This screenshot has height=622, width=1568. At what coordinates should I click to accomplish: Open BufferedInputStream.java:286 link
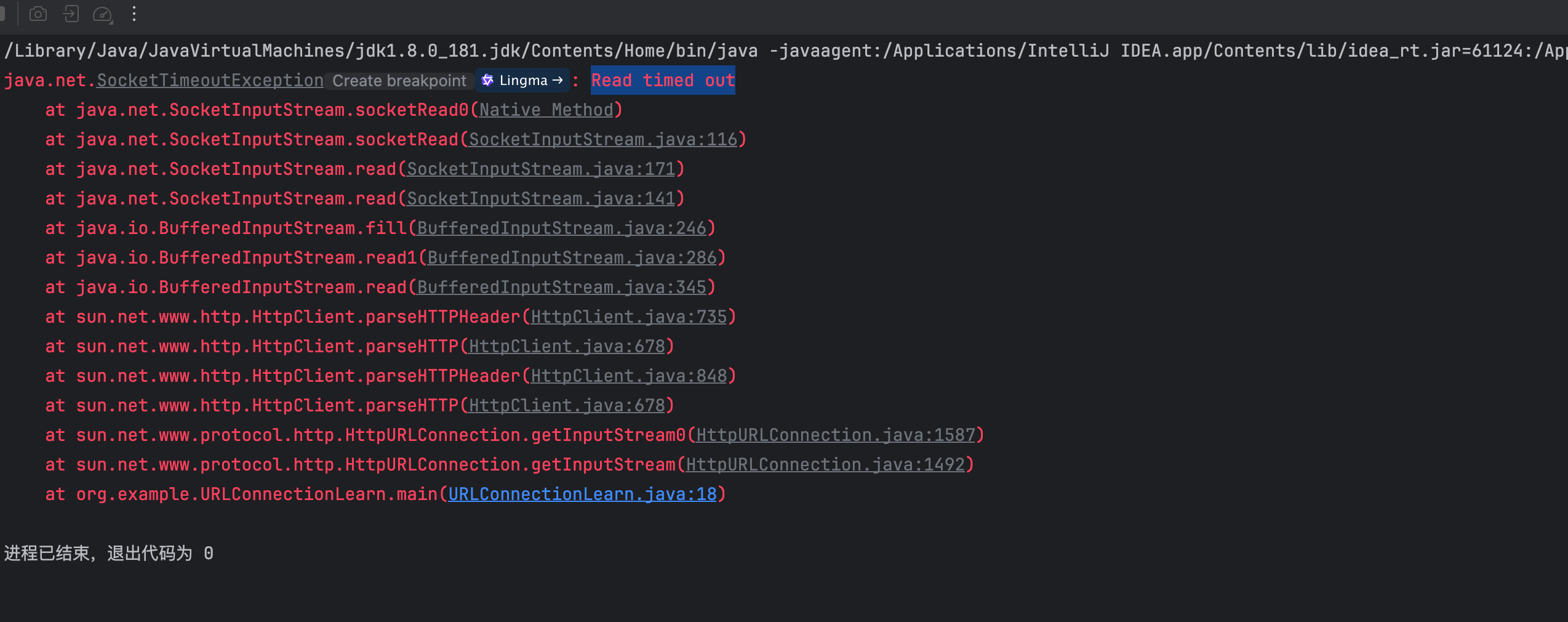pyautogui.click(x=572, y=258)
